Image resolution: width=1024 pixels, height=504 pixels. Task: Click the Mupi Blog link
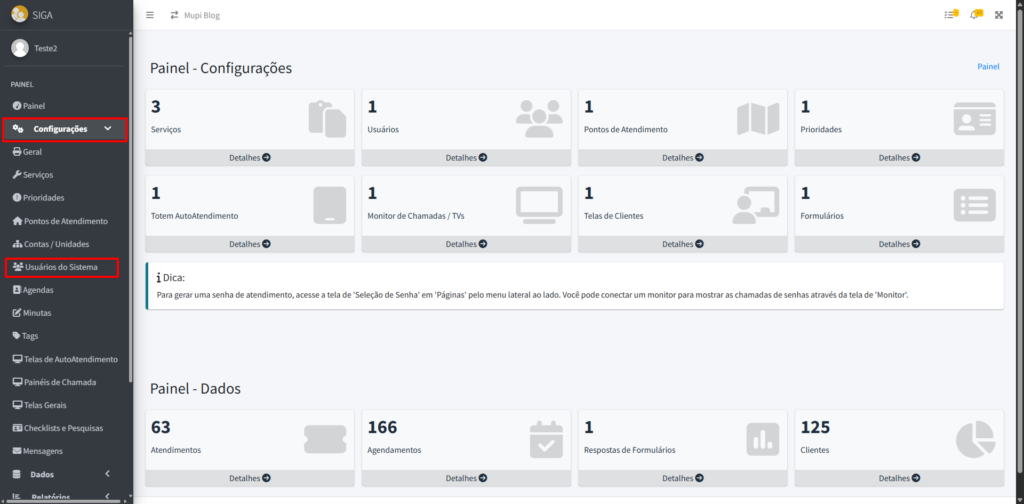pos(203,15)
